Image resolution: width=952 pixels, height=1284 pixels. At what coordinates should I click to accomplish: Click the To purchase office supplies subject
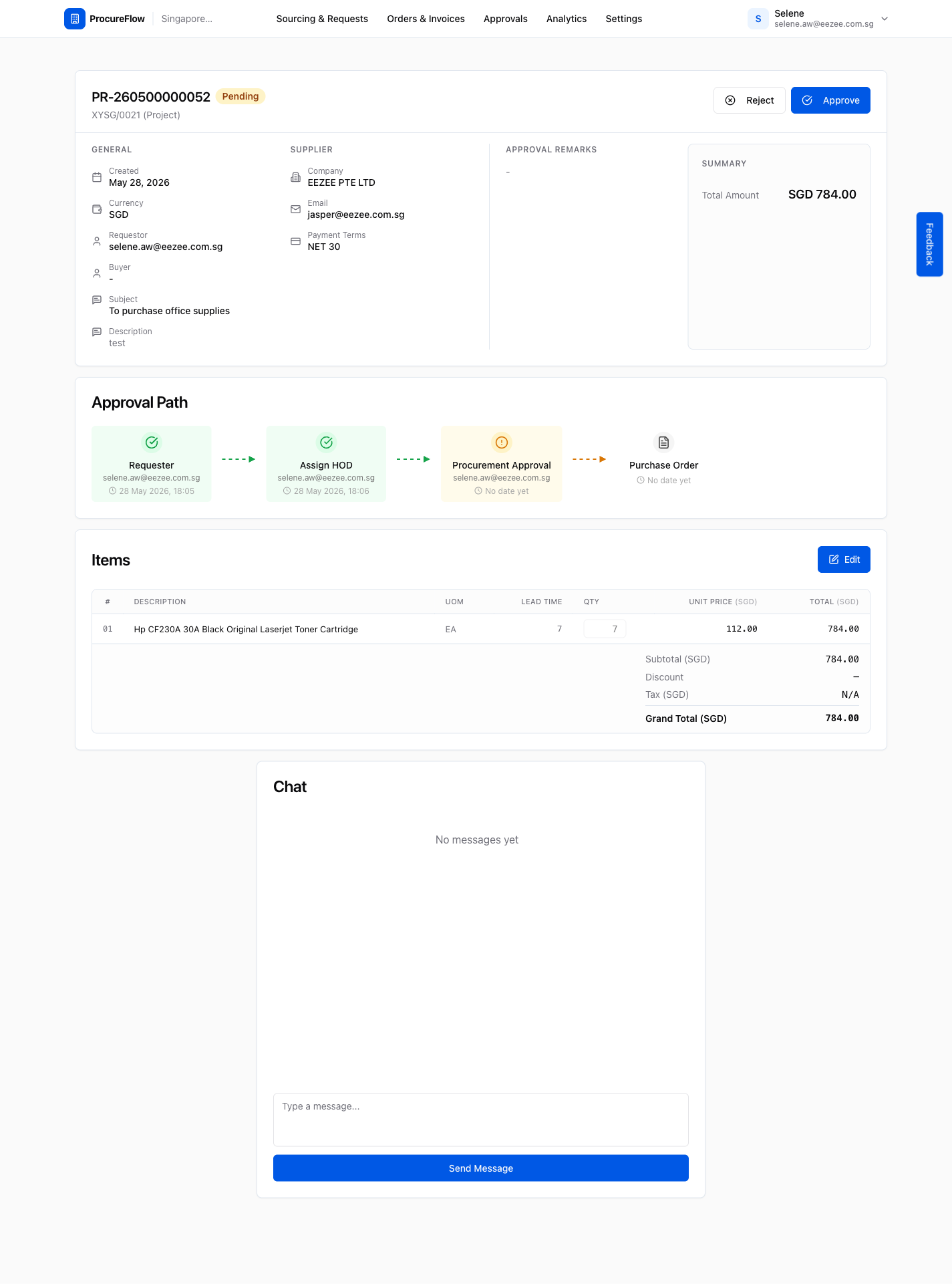[169, 311]
